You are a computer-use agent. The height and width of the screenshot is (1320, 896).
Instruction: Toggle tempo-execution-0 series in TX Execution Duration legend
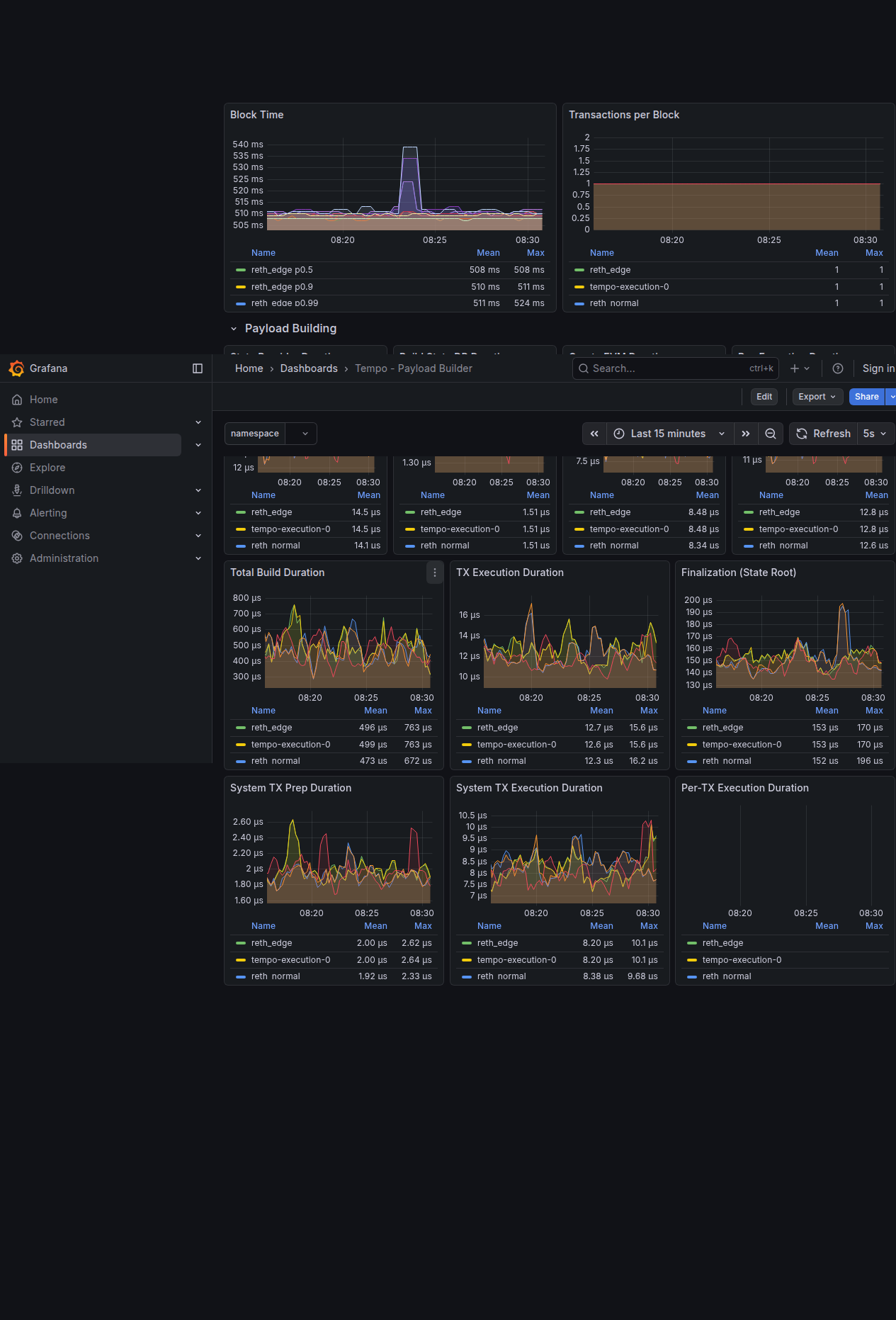[x=516, y=745]
